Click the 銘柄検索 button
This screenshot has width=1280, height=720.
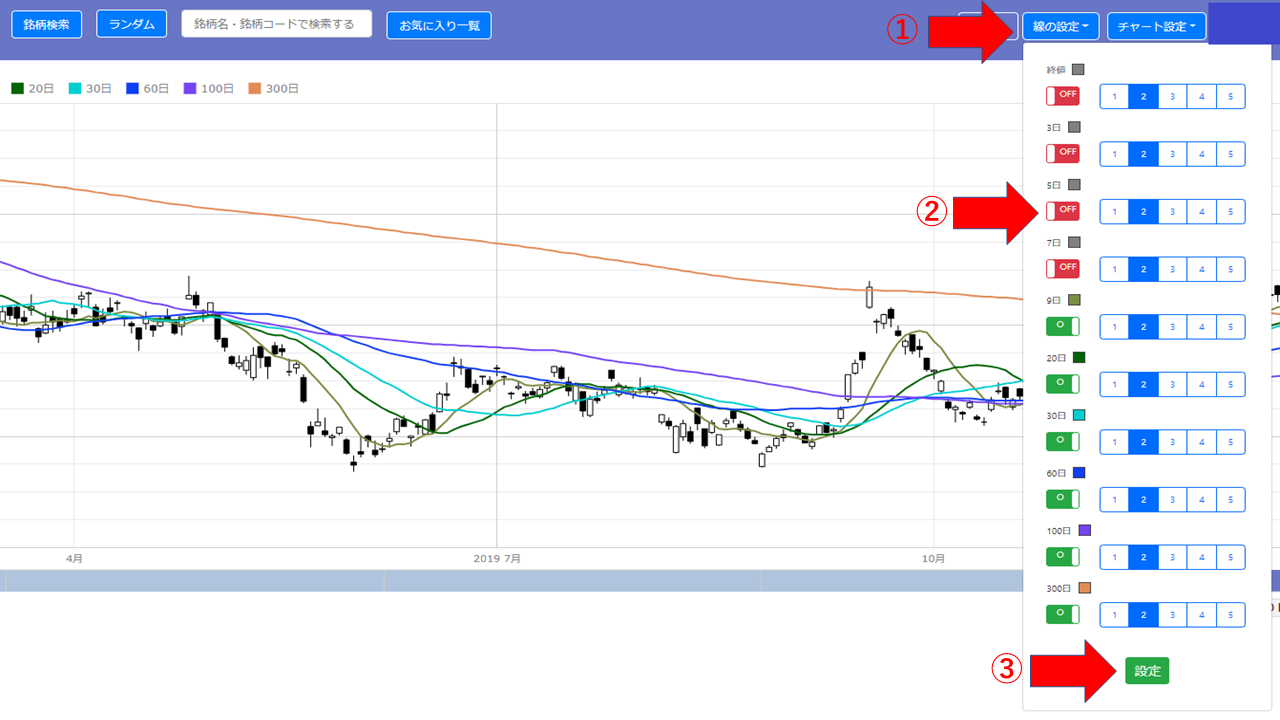(x=47, y=24)
